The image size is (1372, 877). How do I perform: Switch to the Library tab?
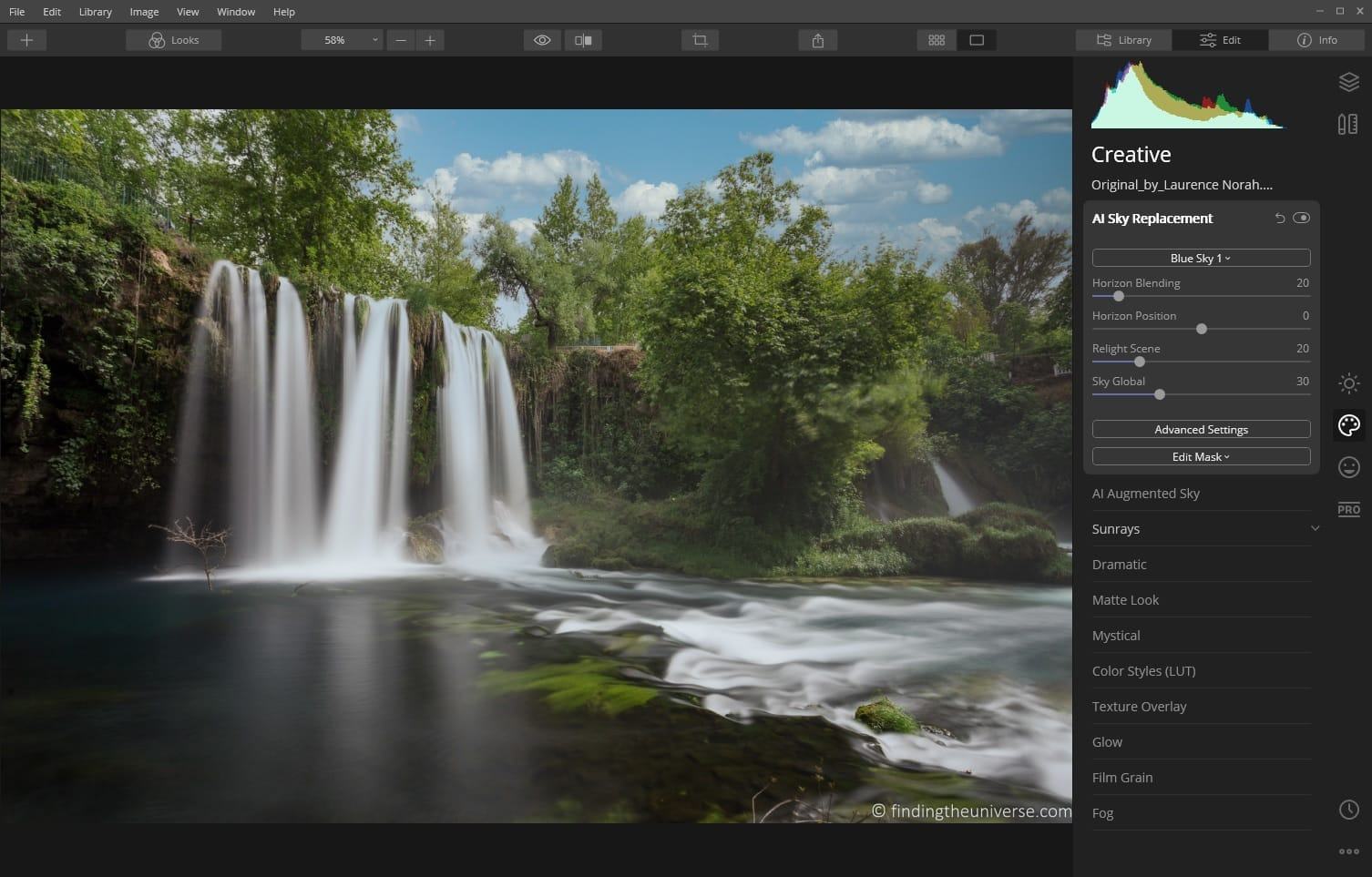pos(1123,39)
